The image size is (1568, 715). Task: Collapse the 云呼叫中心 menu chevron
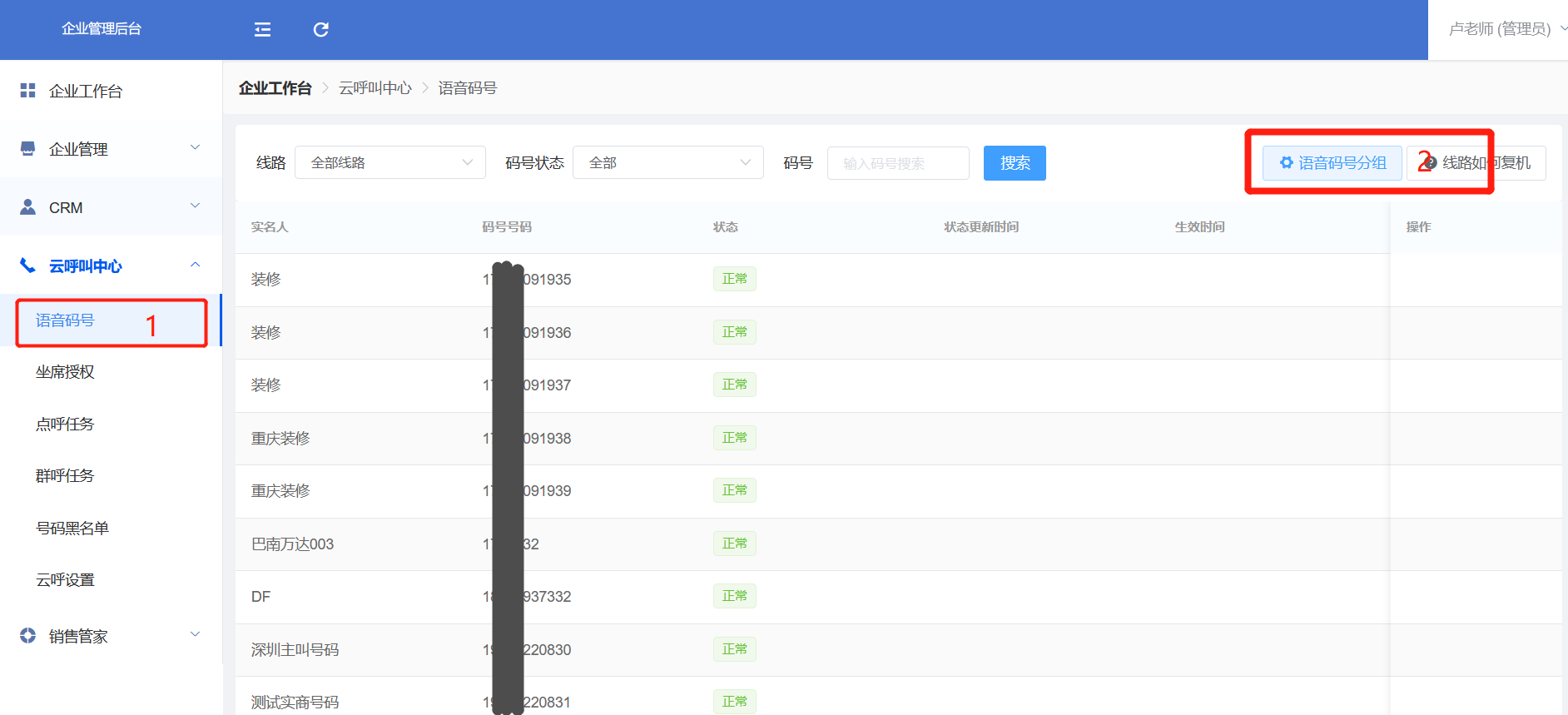pos(196,265)
